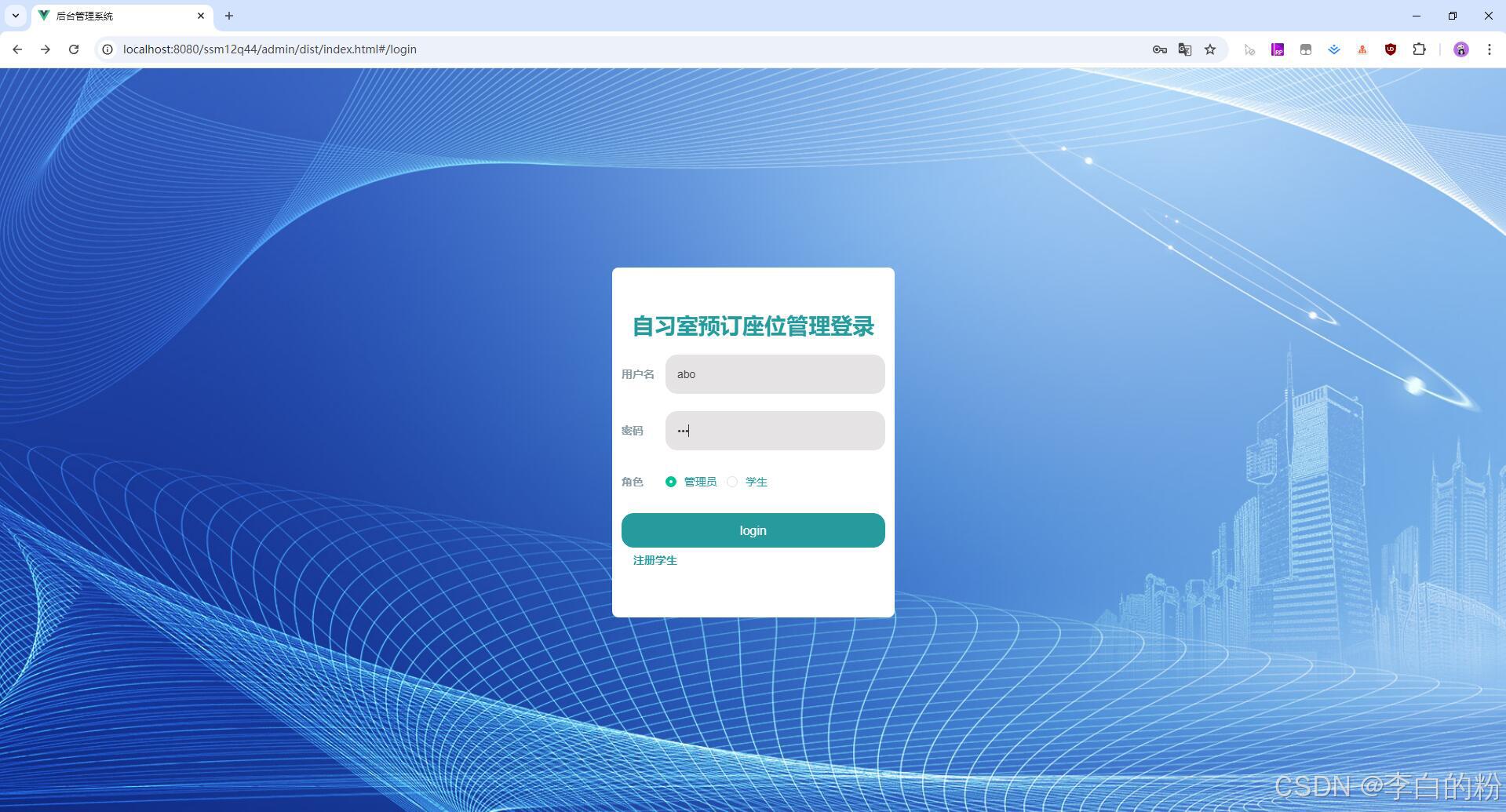Select the 学生 role radio button
Viewport: 1506px width, 812px height.
pos(732,482)
